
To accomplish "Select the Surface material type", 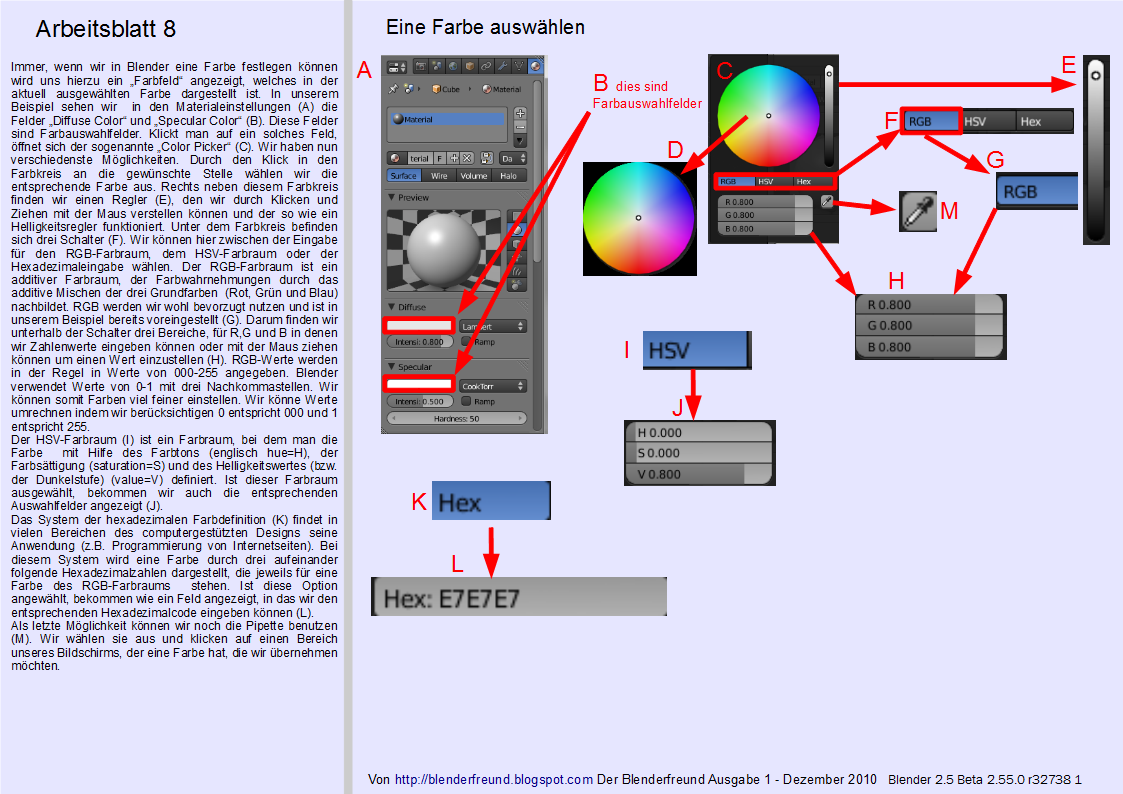I will pos(405,175).
